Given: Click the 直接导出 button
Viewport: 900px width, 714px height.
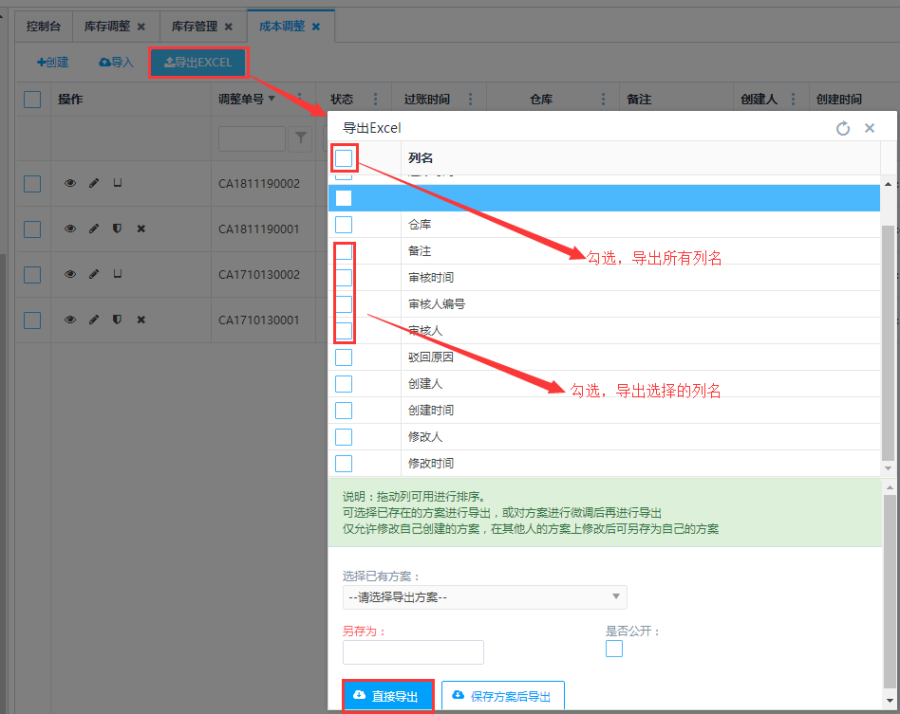Looking at the screenshot, I should (x=388, y=696).
